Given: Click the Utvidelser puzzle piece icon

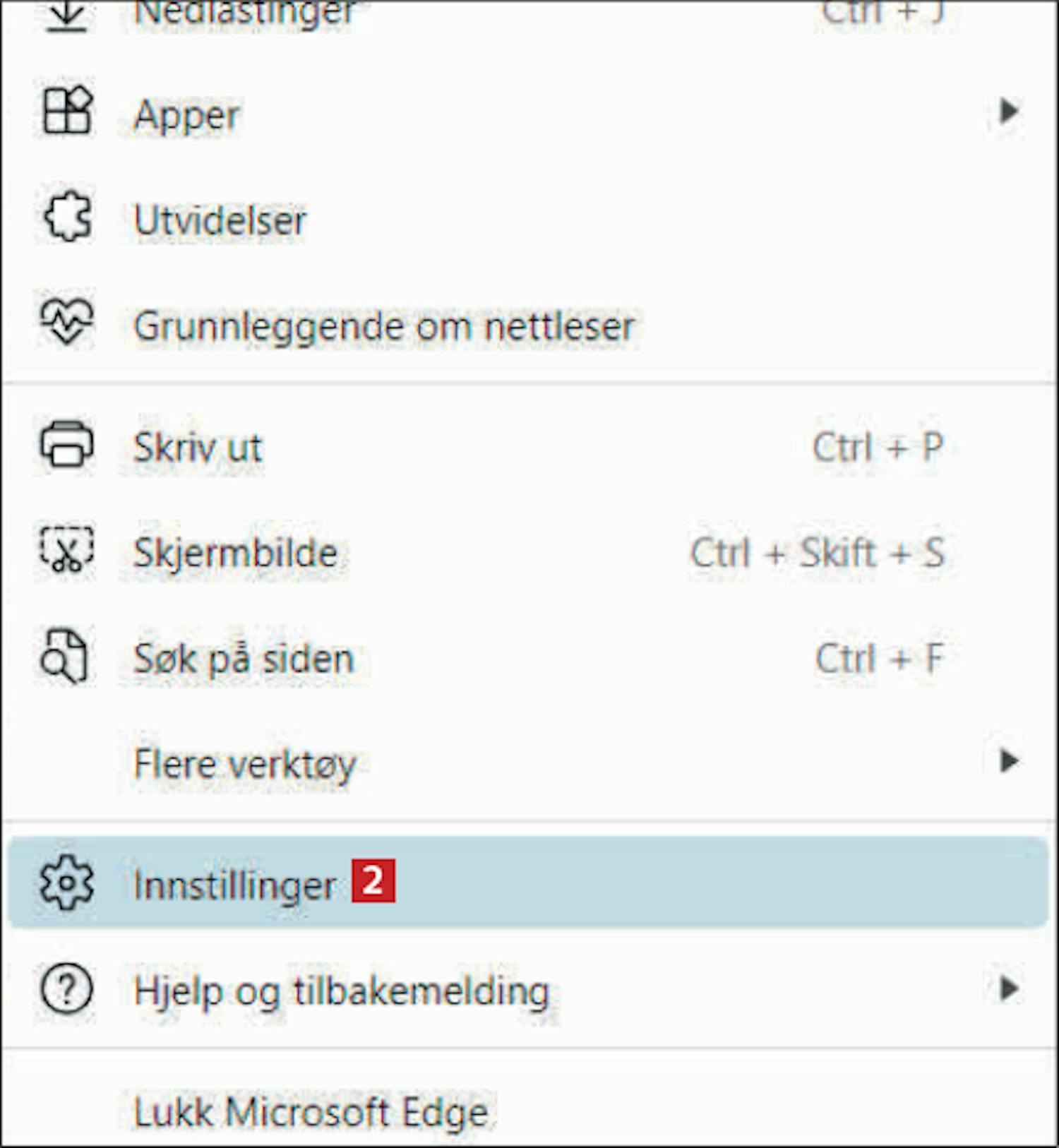Looking at the screenshot, I should (x=67, y=217).
